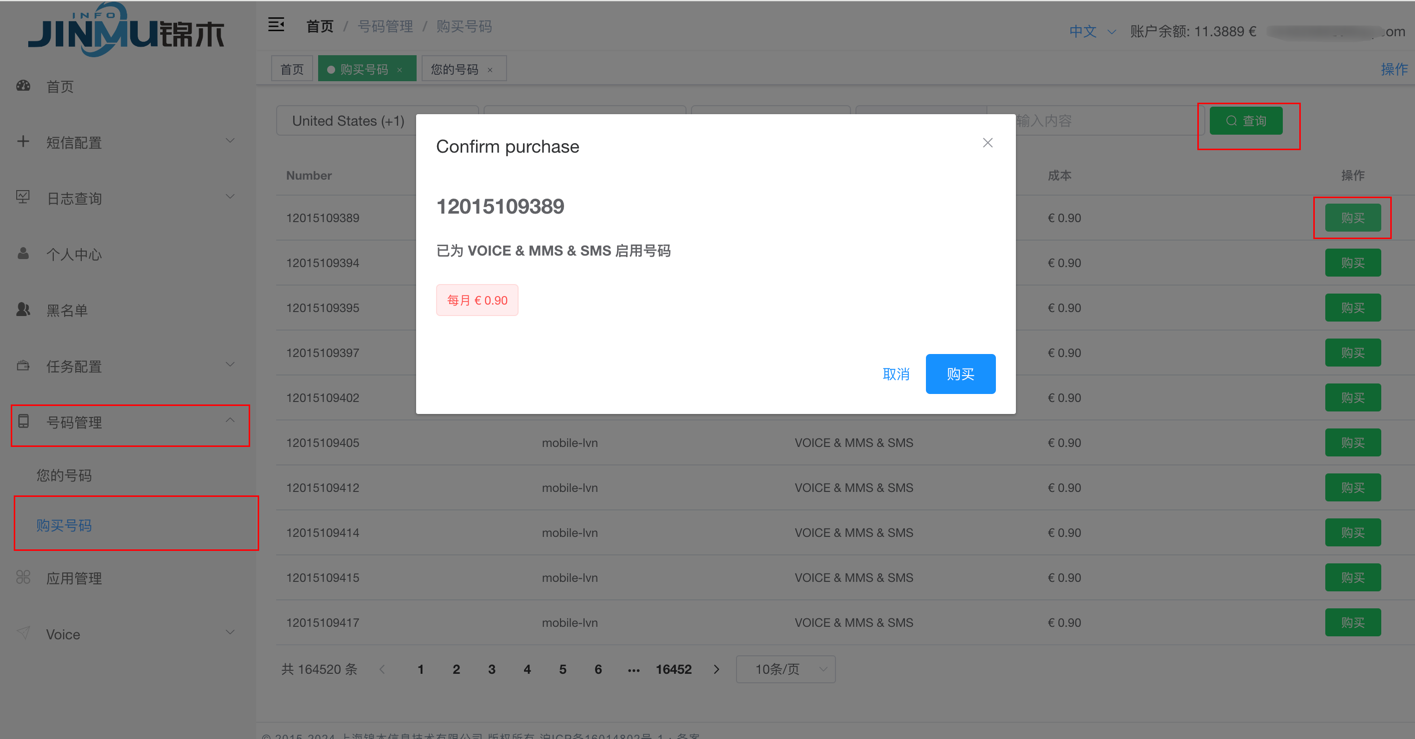This screenshot has width=1415, height=739.
Task: Go to page 6
Action: (x=598, y=669)
